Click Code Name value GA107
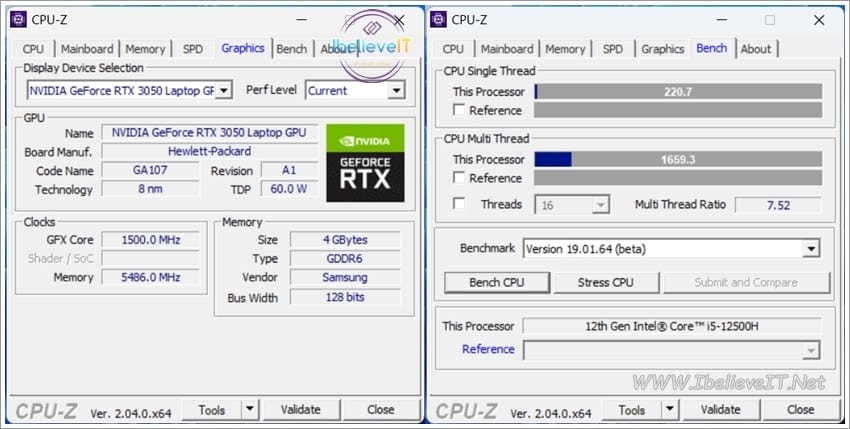 point(150,170)
